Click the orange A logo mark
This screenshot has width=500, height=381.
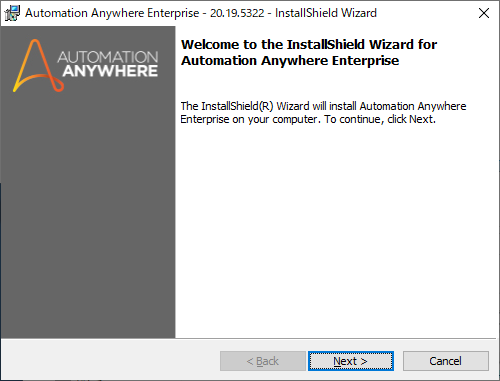point(37,66)
